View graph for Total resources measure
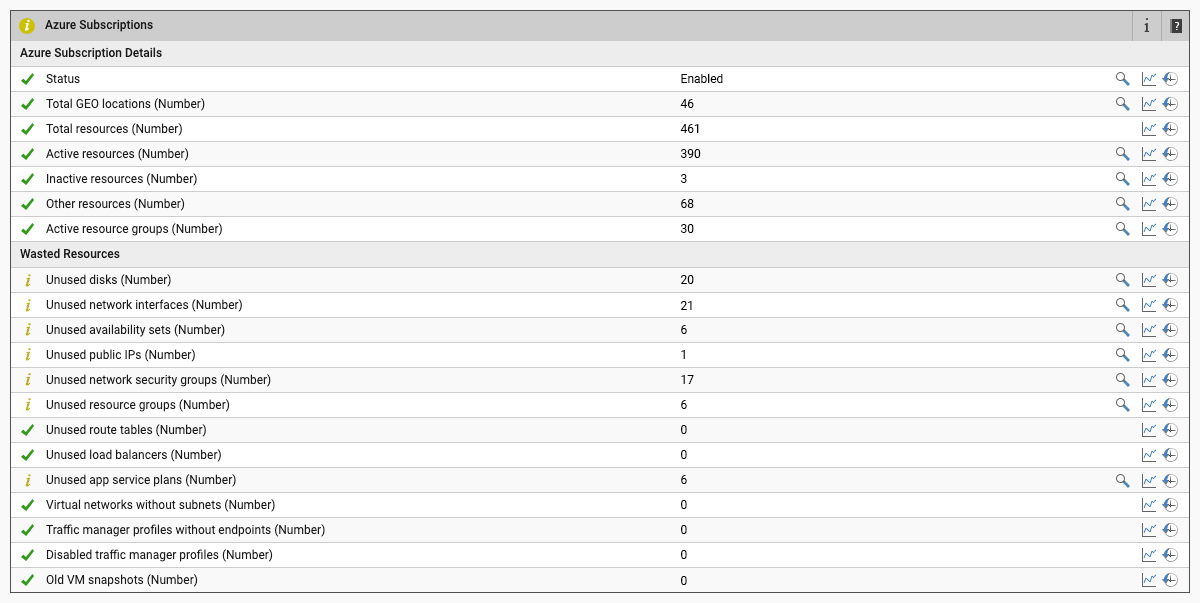This screenshot has height=603, width=1200. tap(1149, 129)
